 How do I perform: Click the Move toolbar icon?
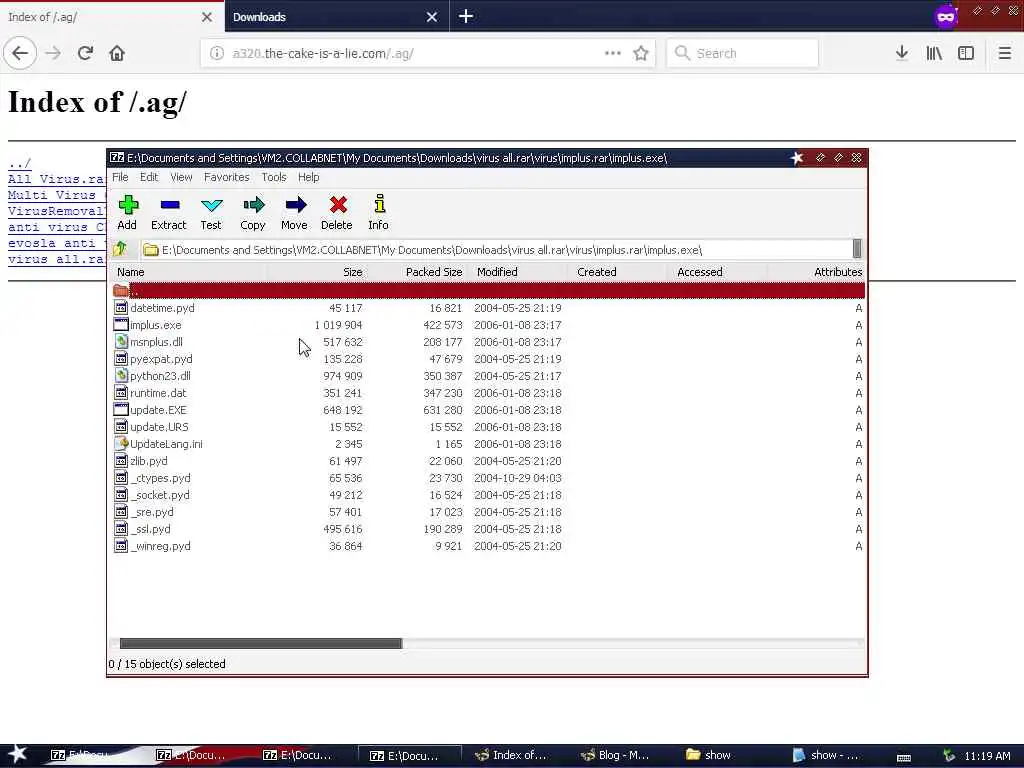[x=295, y=205]
